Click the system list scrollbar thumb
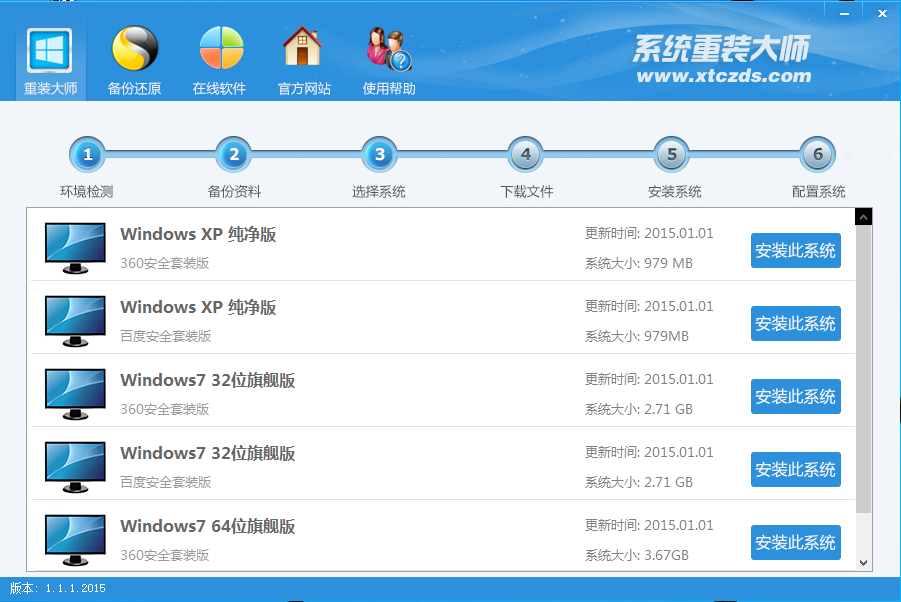 click(864, 369)
